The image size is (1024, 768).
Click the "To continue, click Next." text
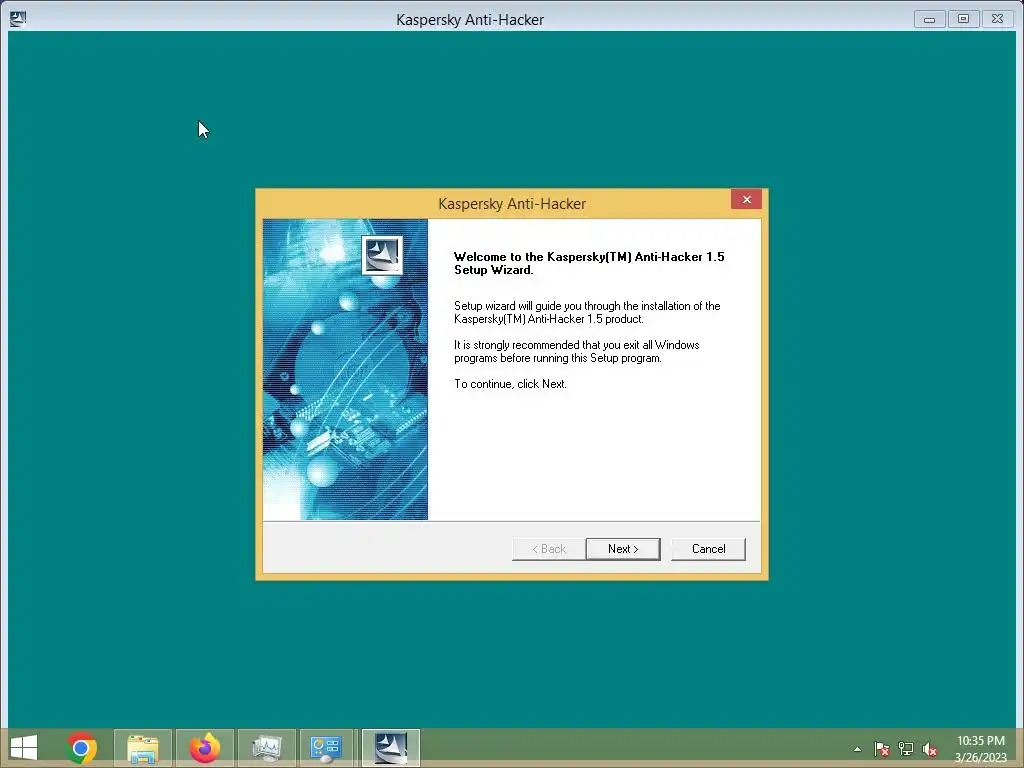[510, 384]
